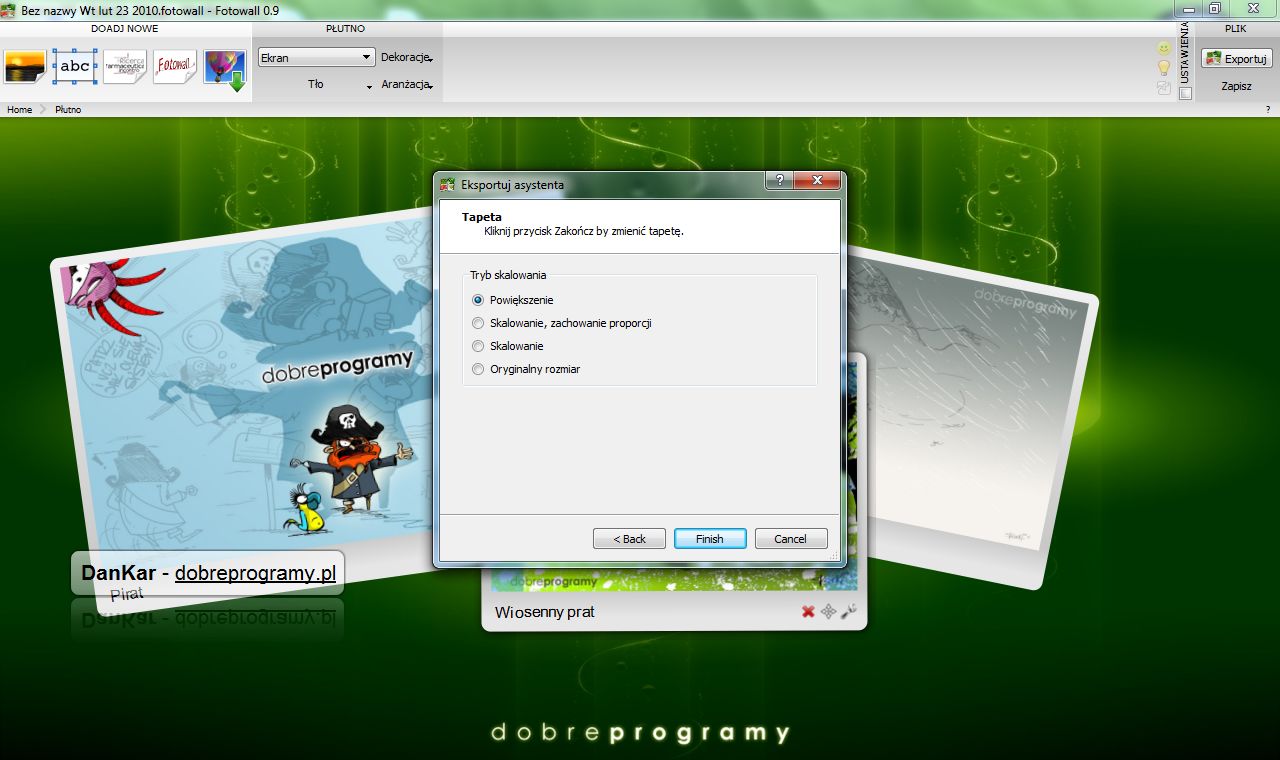Add new text with the abc icon

[75, 67]
